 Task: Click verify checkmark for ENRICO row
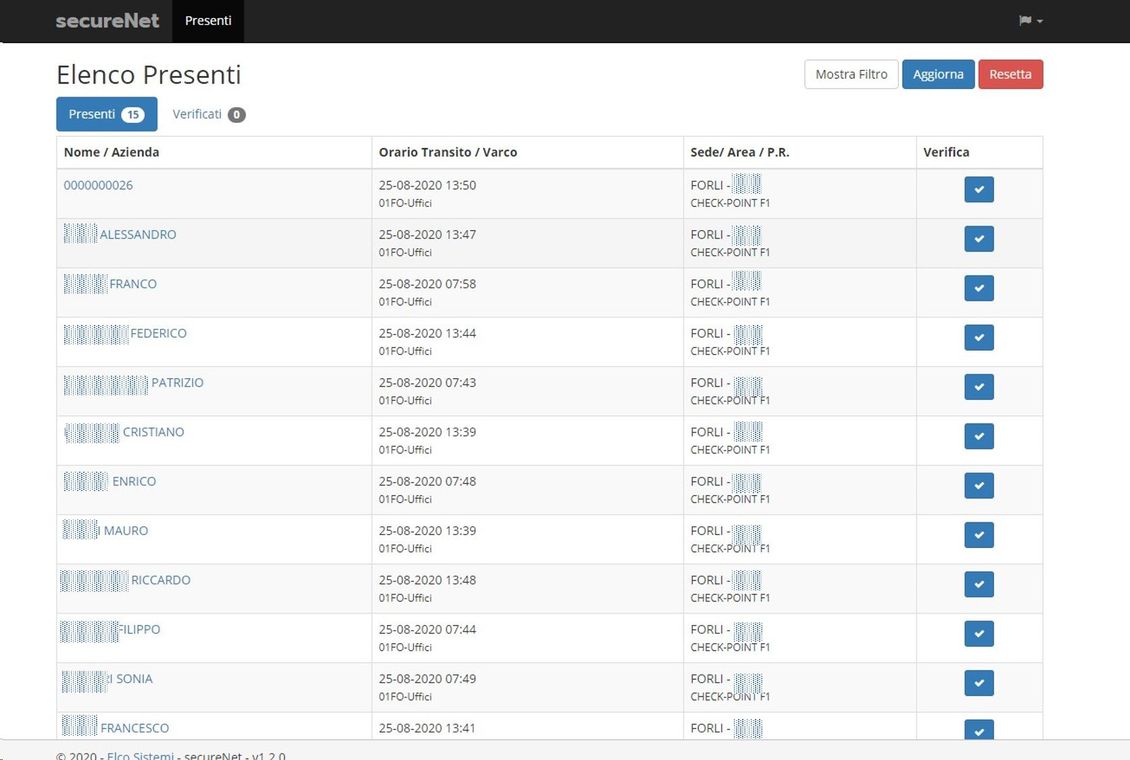coord(979,486)
